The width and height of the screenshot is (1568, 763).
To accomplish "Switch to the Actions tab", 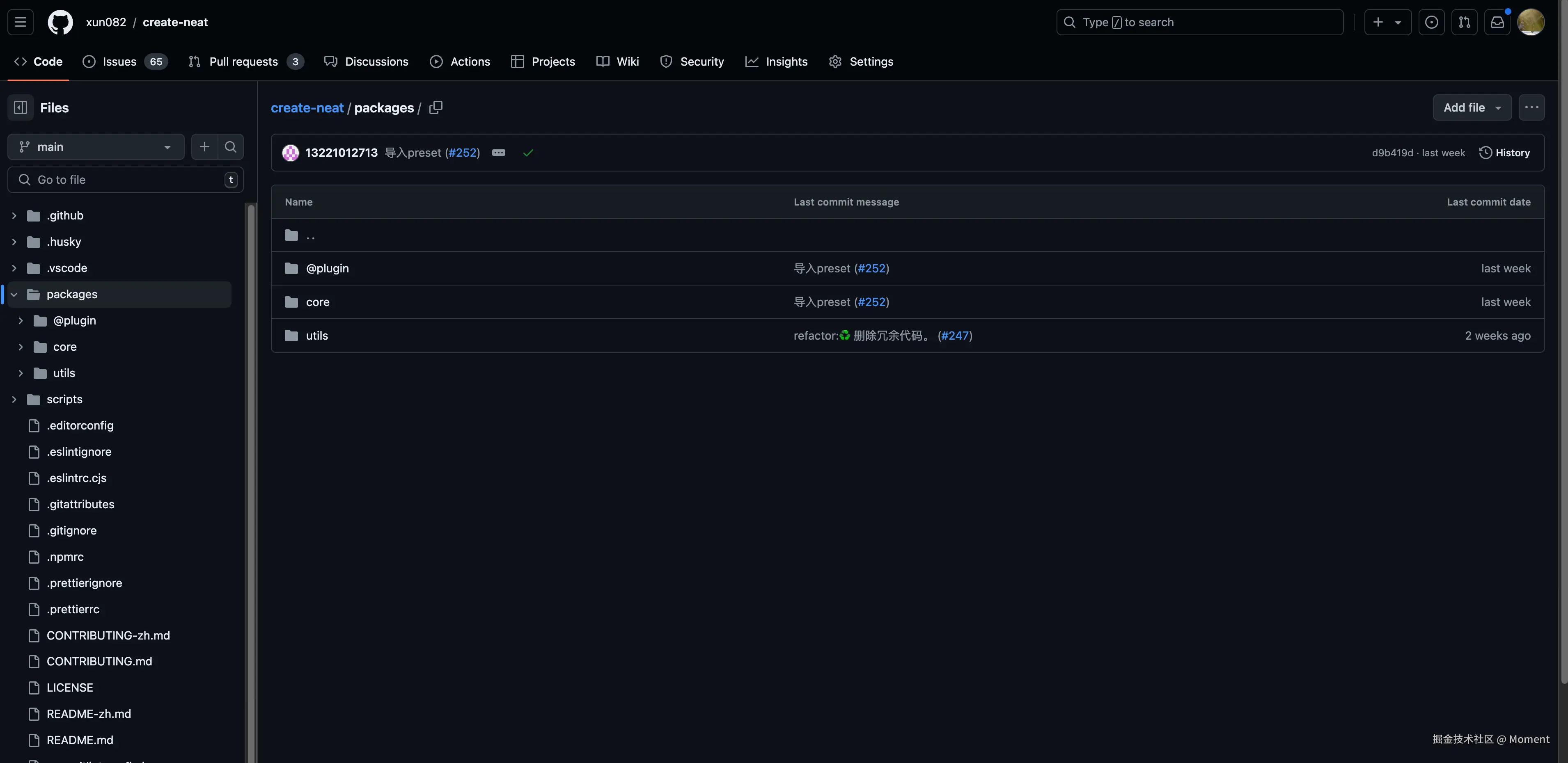I will pos(460,62).
